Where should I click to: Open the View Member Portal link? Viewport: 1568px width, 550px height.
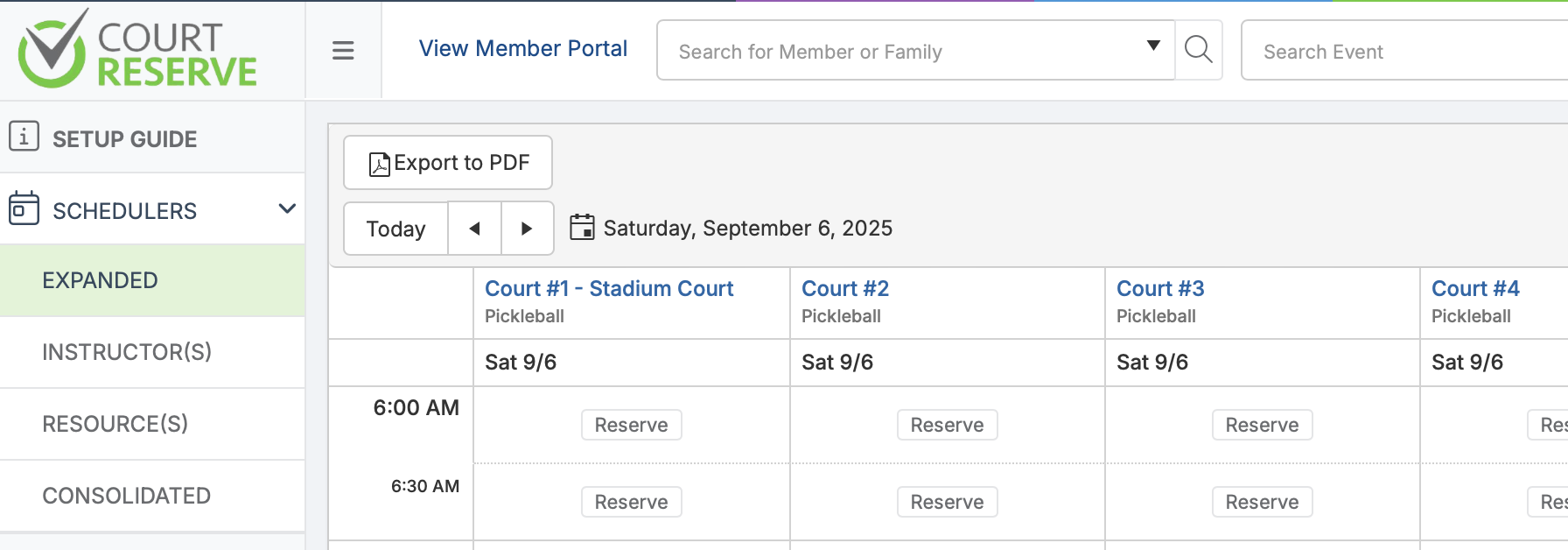pos(522,49)
